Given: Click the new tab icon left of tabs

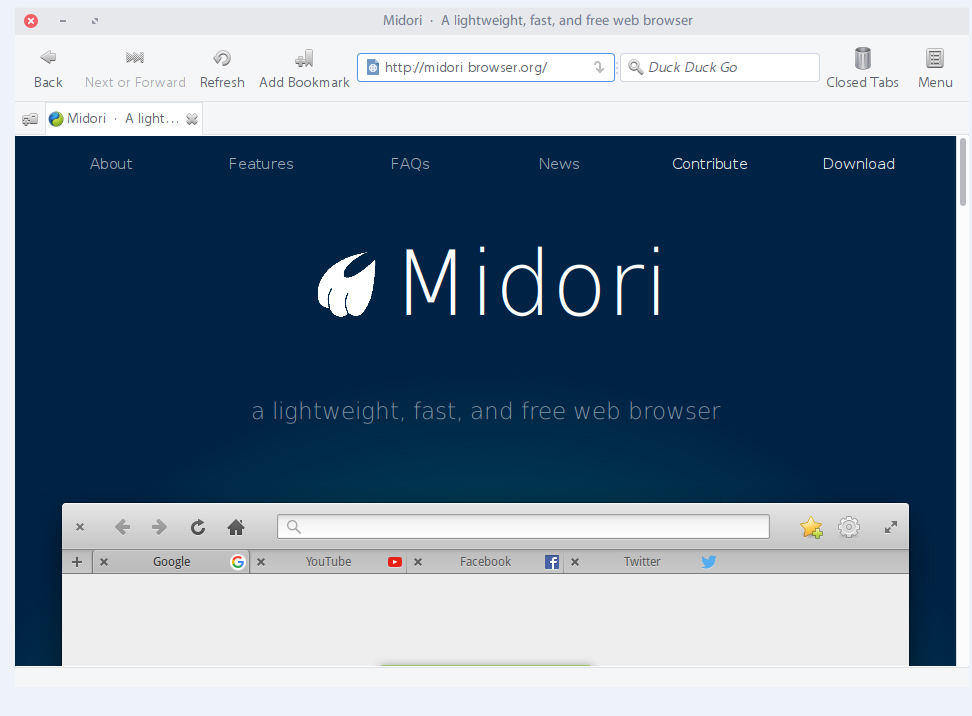Looking at the screenshot, I should (30, 119).
